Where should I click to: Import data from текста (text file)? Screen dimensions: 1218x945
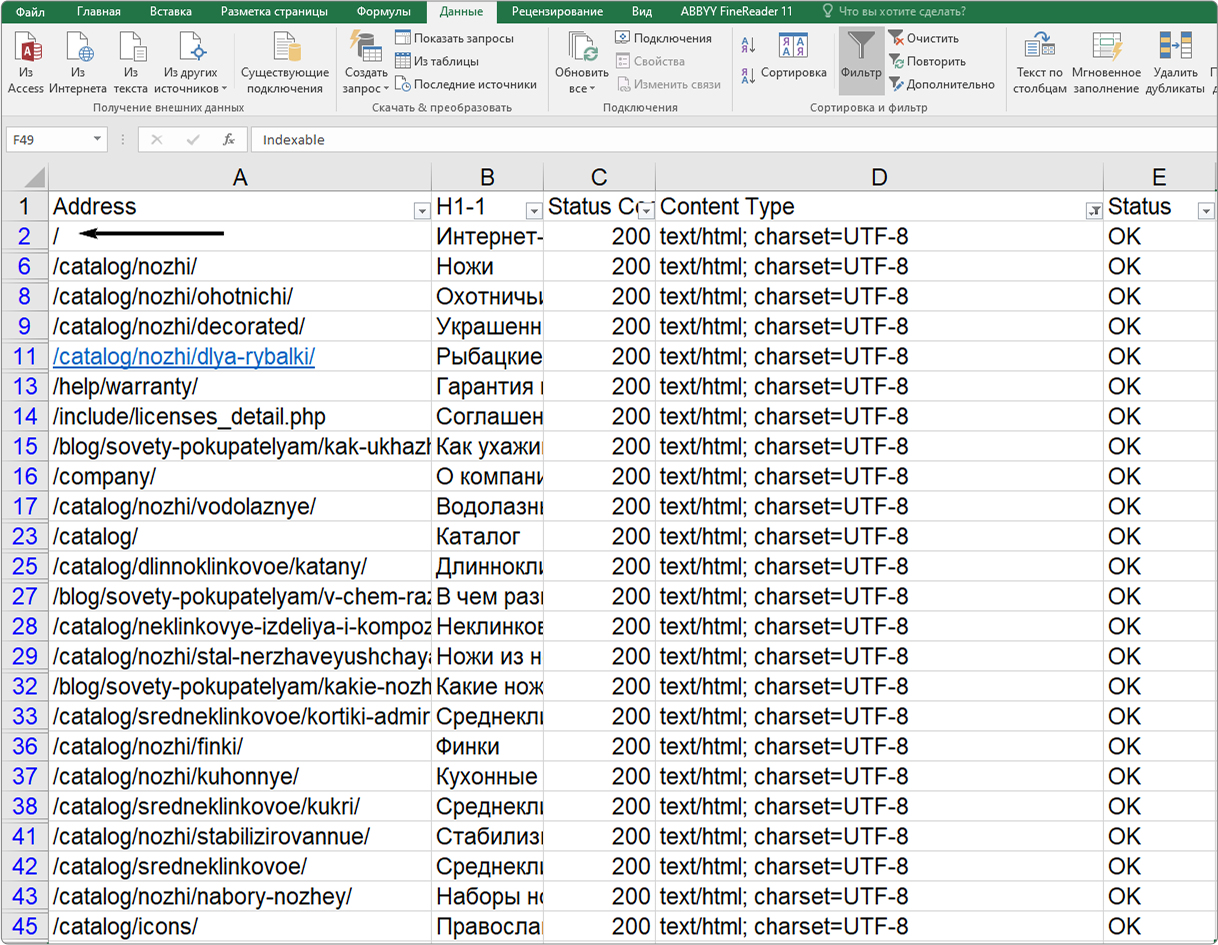pos(131,63)
